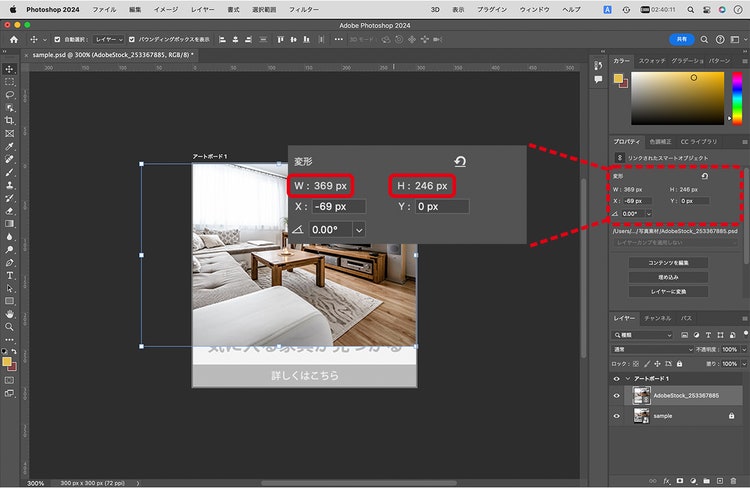Click the foreground color swatch in toolbar
This screenshot has height=488, width=750.
coord(7,362)
